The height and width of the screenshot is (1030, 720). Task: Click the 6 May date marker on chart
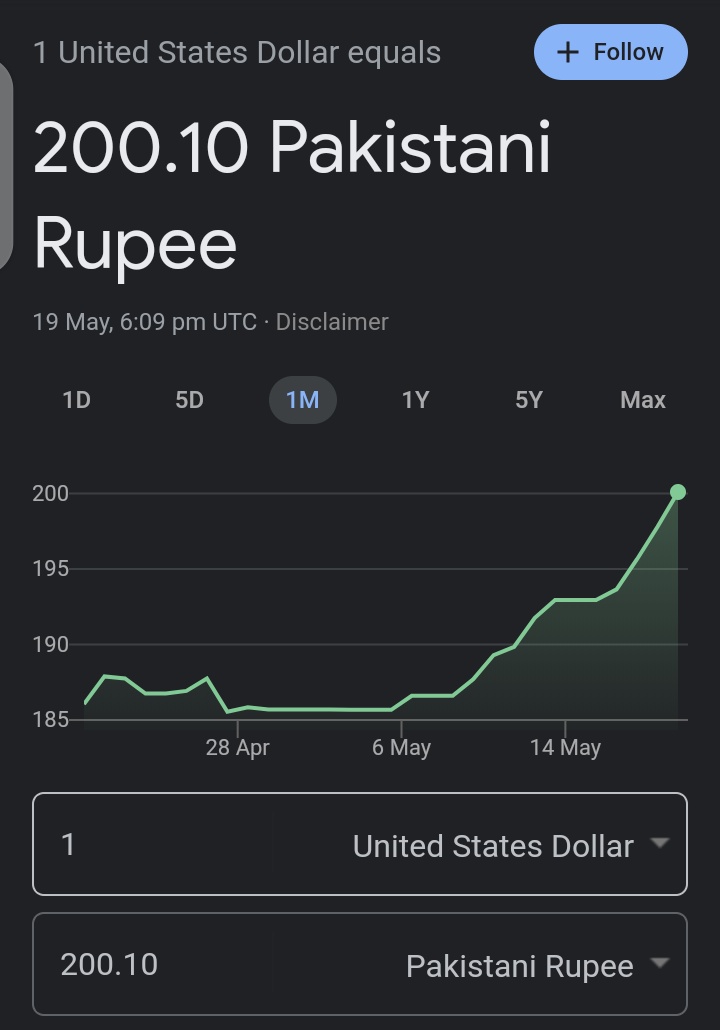401,748
